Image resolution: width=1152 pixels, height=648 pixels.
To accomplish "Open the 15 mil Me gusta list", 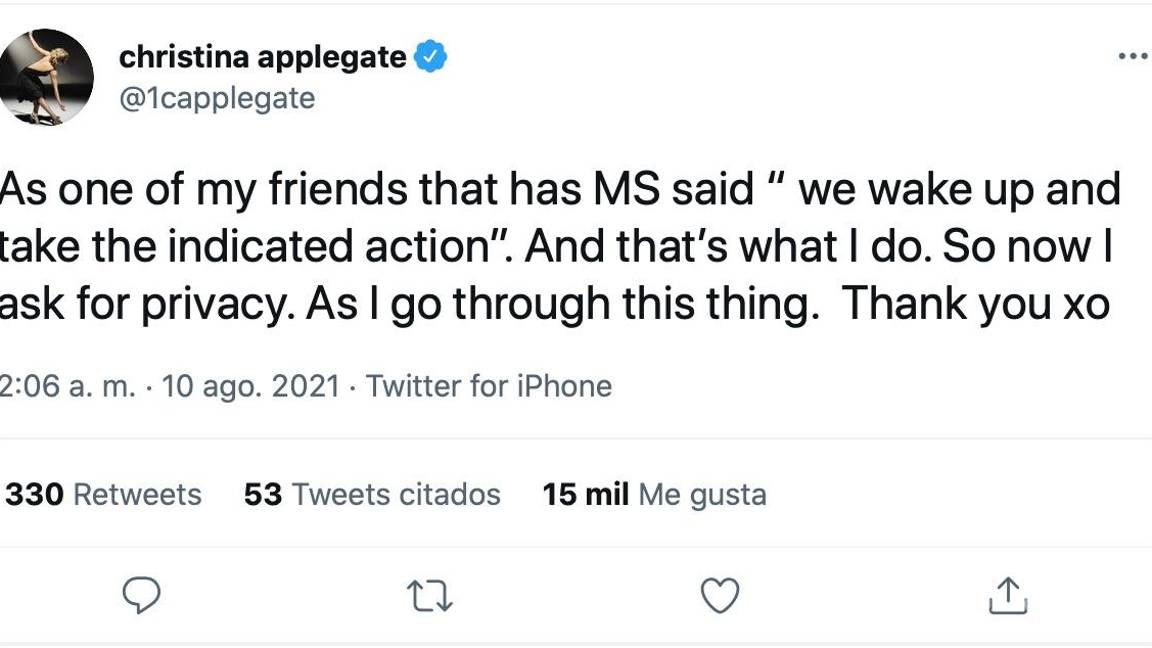I will point(653,494).
